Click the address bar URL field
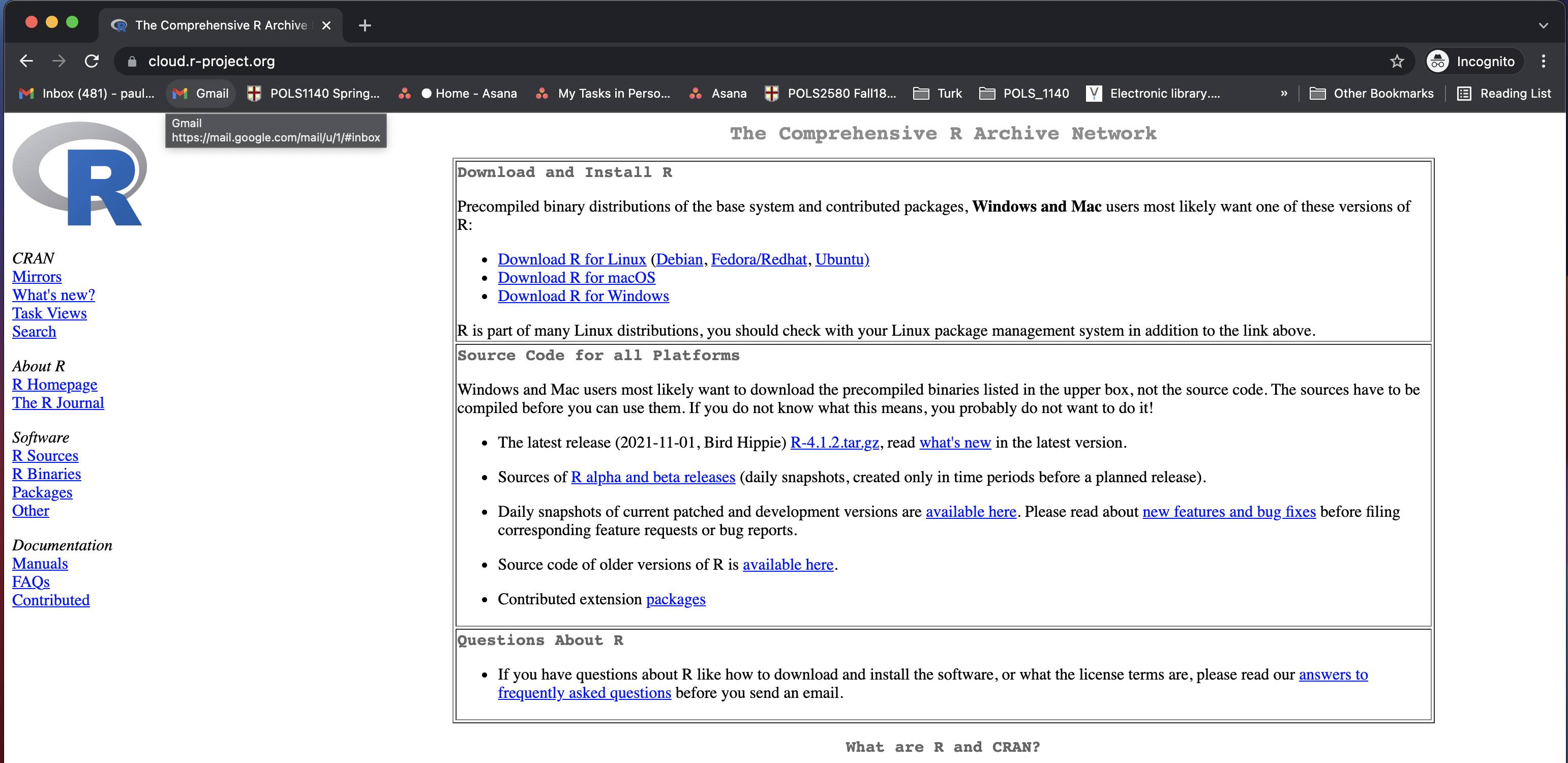 click(x=731, y=61)
